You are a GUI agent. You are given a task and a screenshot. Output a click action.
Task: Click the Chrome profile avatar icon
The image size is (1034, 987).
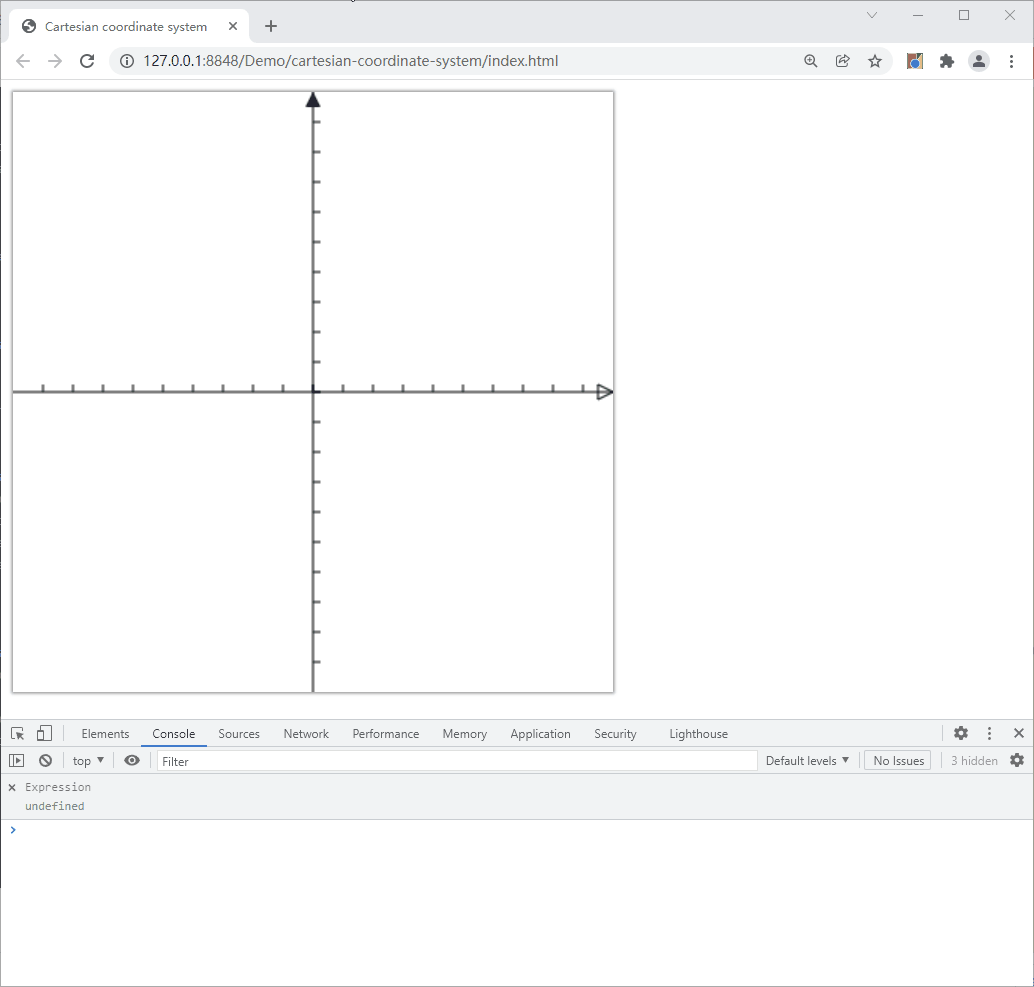979,61
